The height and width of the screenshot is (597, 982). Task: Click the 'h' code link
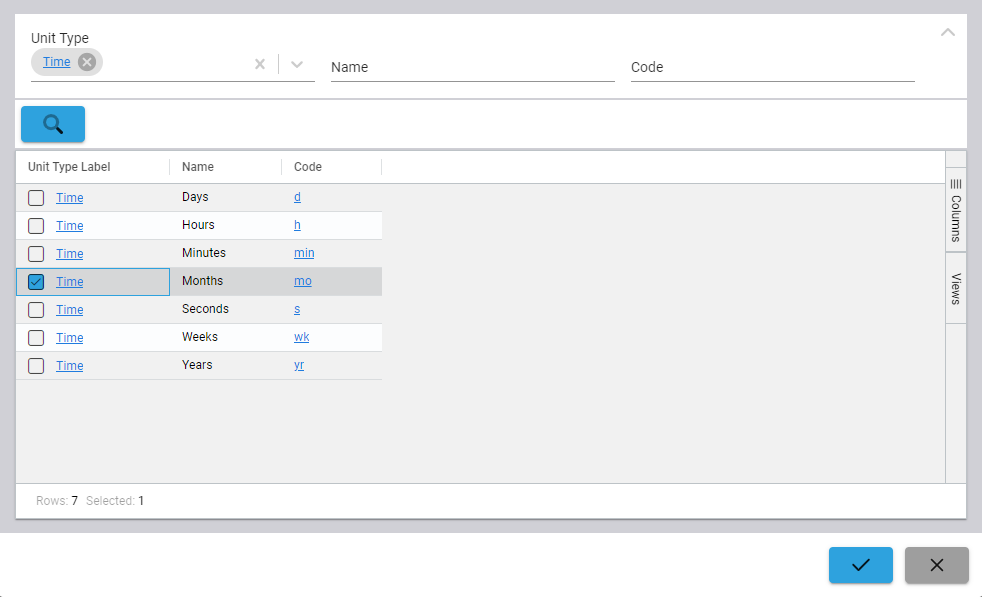pyautogui.click(x=297, y=225)
